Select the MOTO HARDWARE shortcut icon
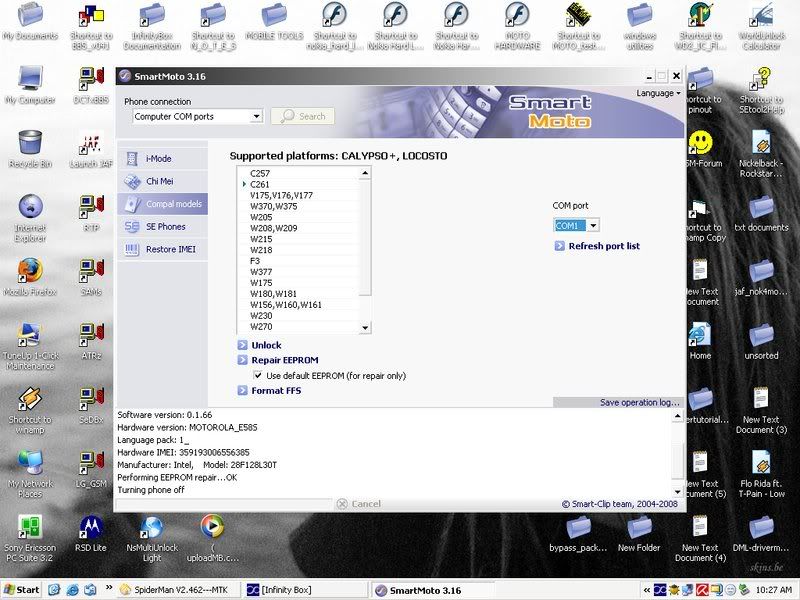The height and width of the screenshot is (600, 800). (517, 26)
